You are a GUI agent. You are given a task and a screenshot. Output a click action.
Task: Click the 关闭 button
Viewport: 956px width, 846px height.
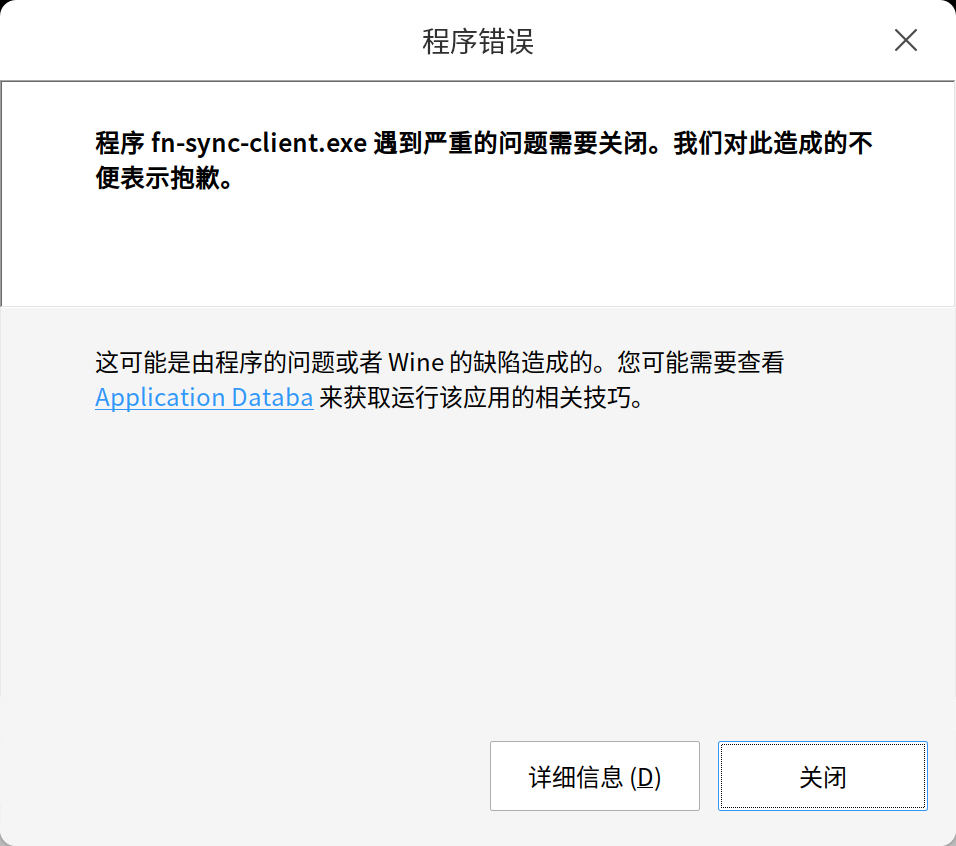(822, 776)
